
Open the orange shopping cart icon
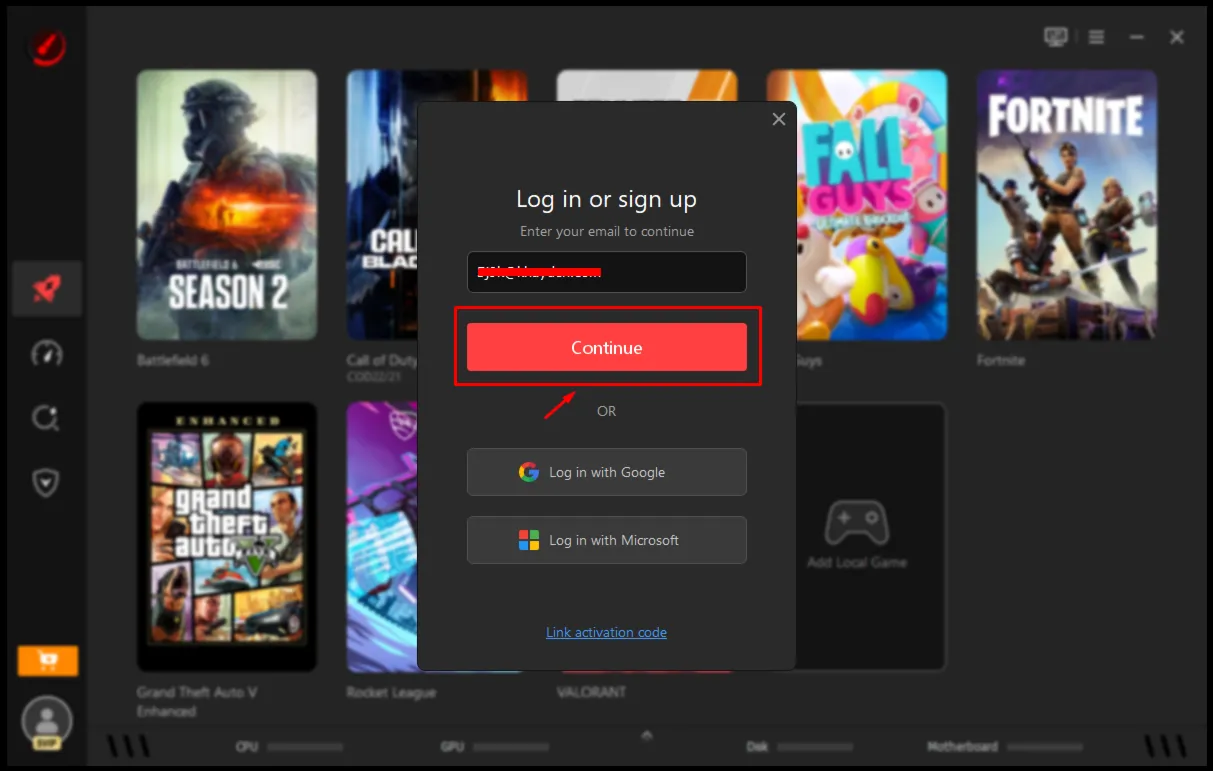[x=47, y=661]
